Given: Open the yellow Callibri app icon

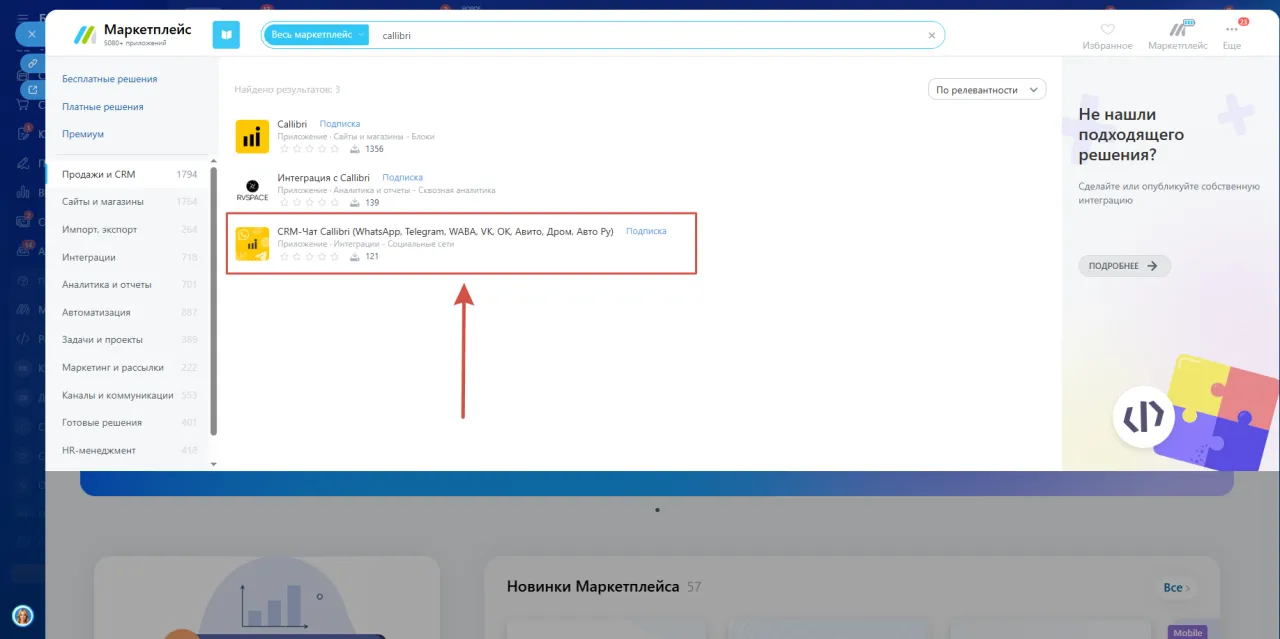Looking at the screenshot, I should click(252, 137).
